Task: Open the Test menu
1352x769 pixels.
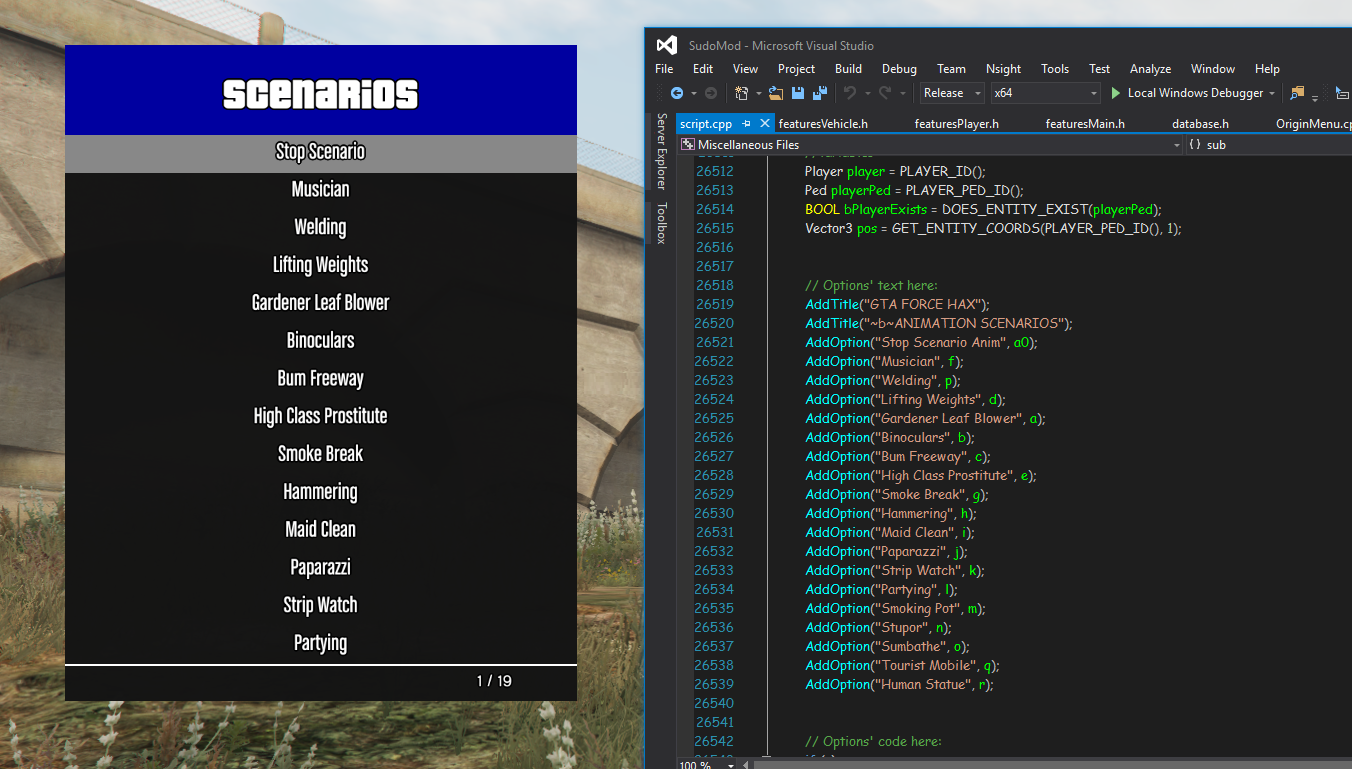Action: coord(1099,69)
